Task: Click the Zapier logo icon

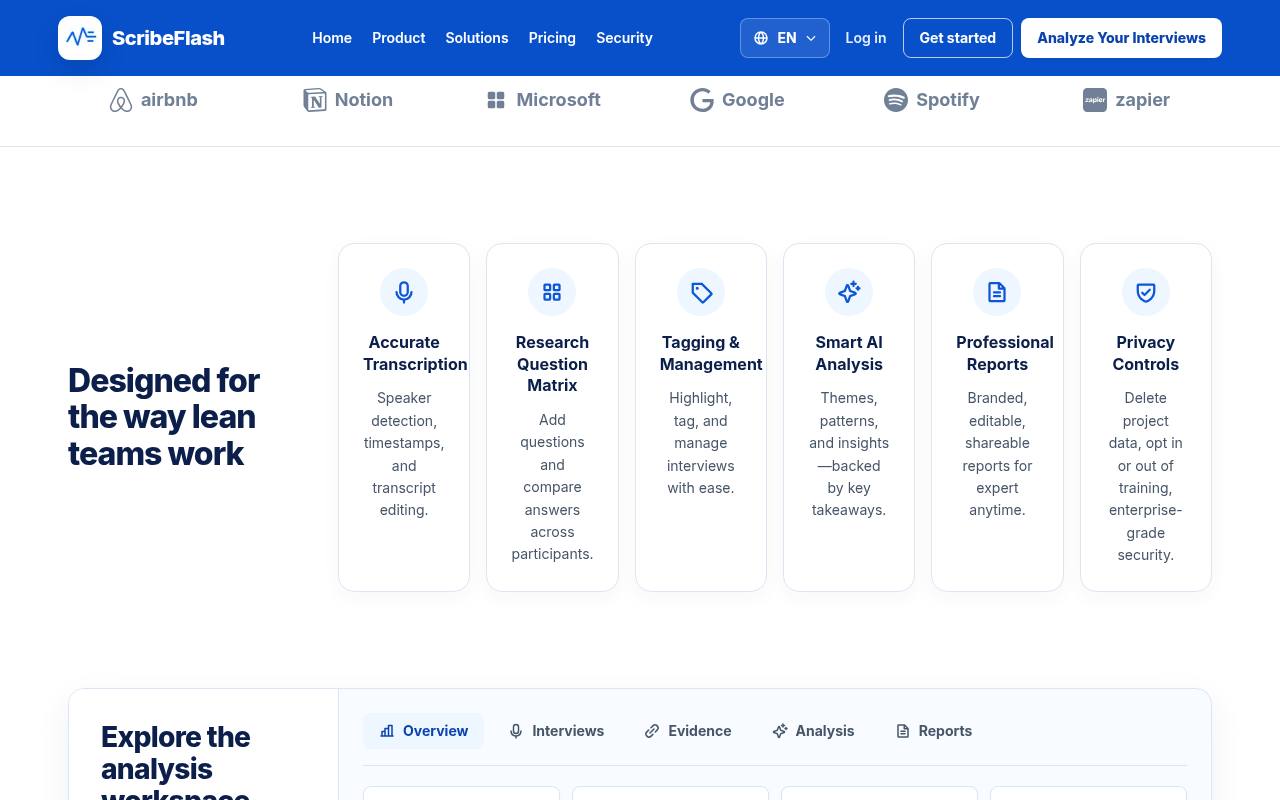Action: (1095, 100)
